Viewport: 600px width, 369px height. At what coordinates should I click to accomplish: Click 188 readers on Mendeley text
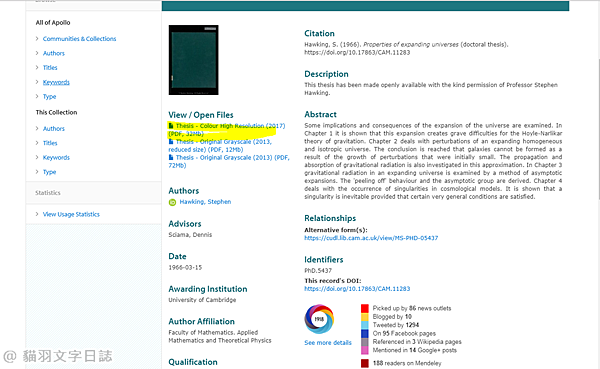click(x=407, y=363)
